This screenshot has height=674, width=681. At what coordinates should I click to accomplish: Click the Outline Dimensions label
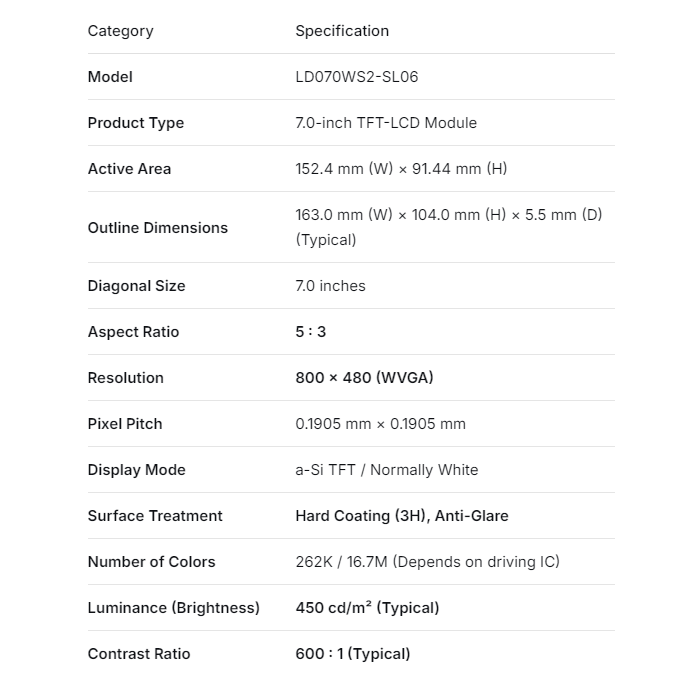158,227
